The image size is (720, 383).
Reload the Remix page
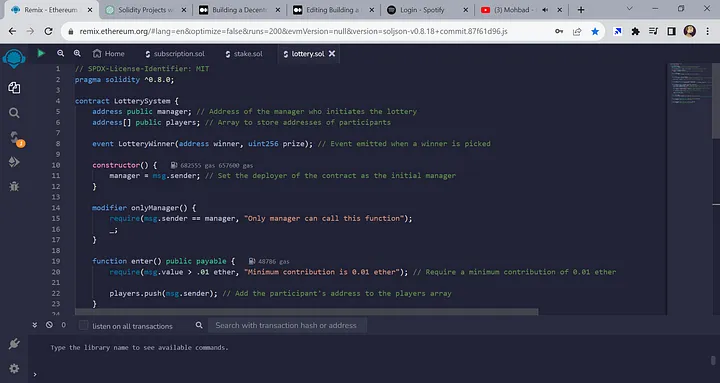pos(48,31)
